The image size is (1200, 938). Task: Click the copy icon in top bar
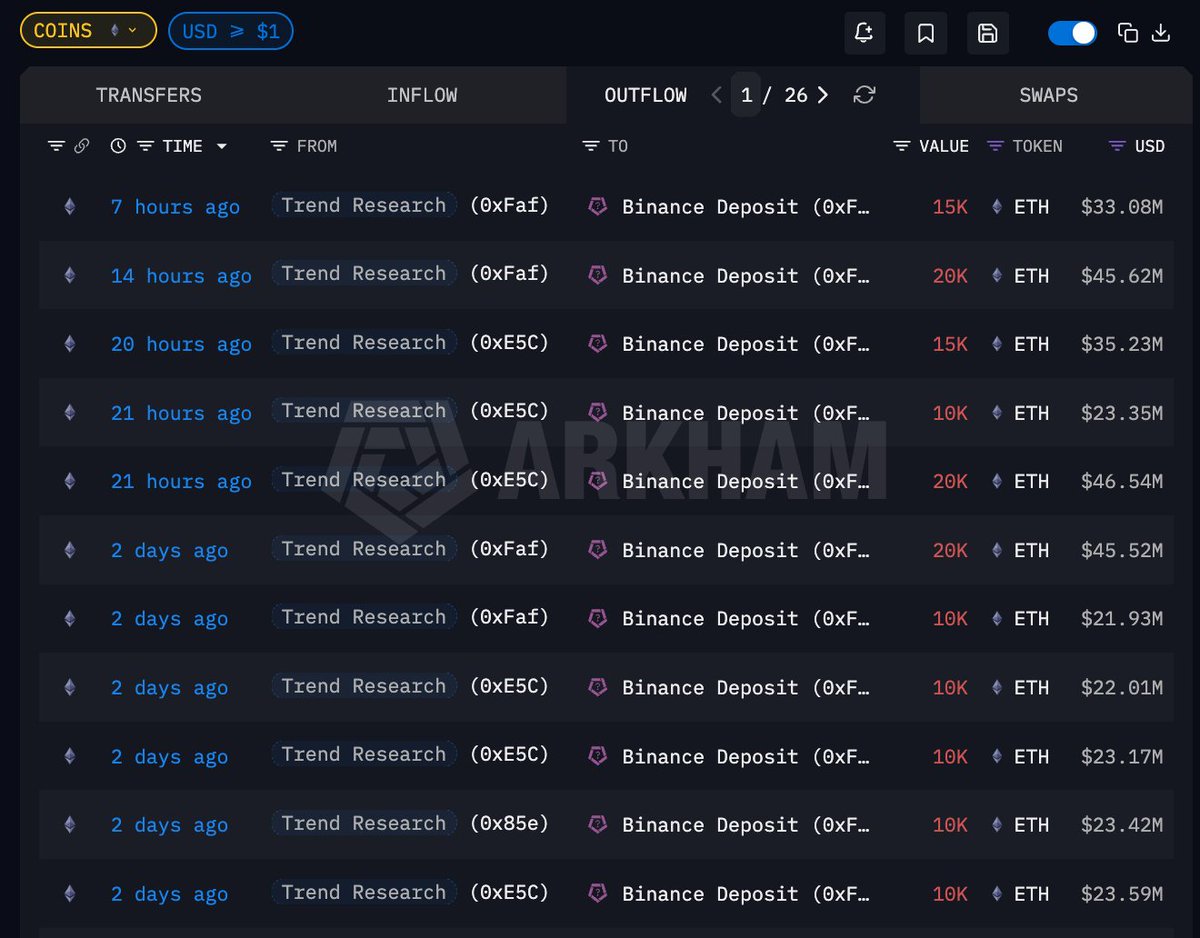[1128, 33]
